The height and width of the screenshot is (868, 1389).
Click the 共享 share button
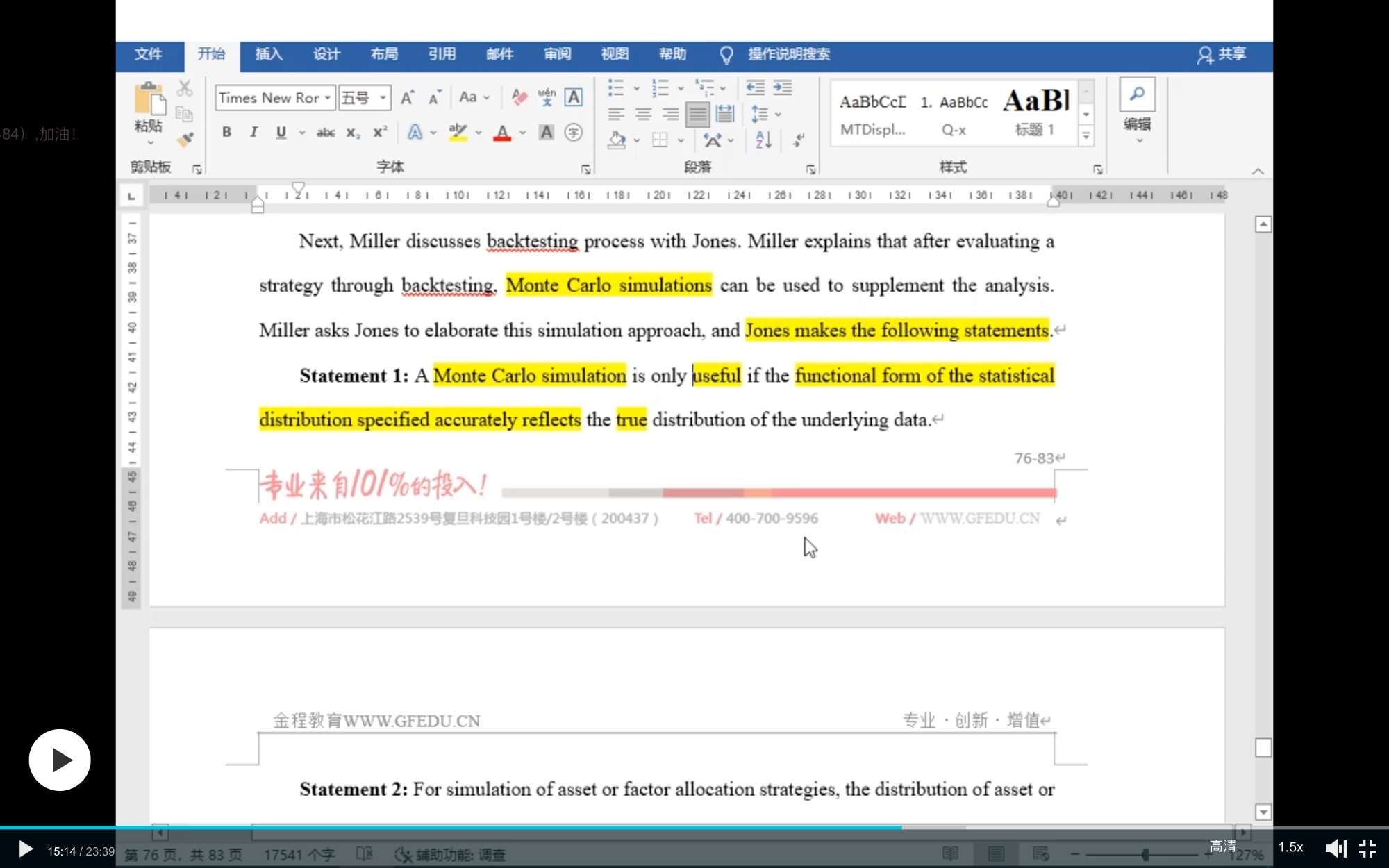(x=1222, y=54)
